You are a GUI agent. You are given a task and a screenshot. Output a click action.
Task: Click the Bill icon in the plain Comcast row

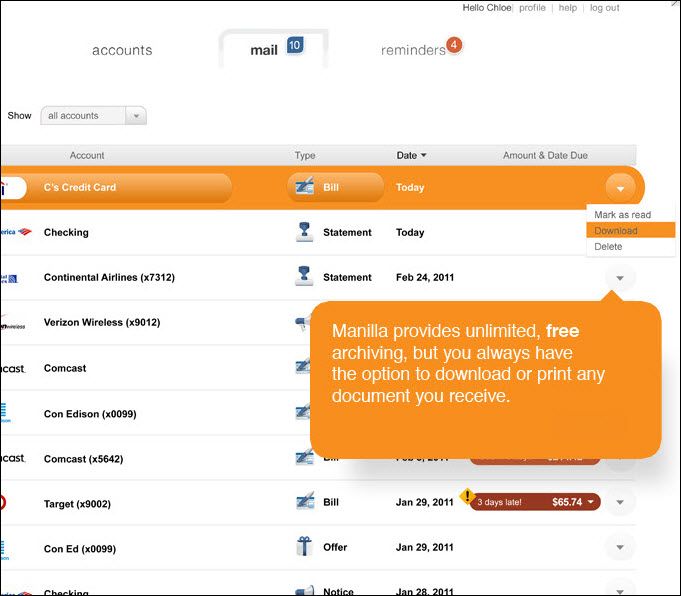pos(303,366)
